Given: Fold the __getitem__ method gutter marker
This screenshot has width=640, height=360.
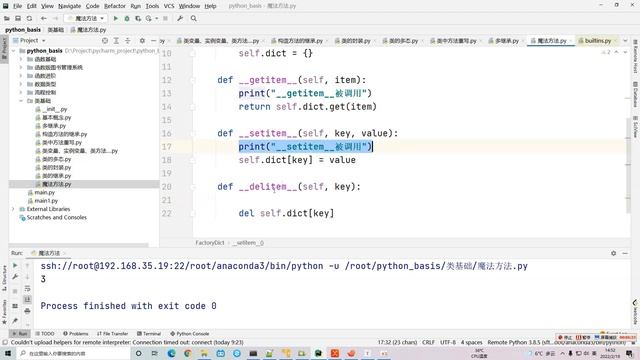Looking at the screenshot, I should [x=192, y=80].
